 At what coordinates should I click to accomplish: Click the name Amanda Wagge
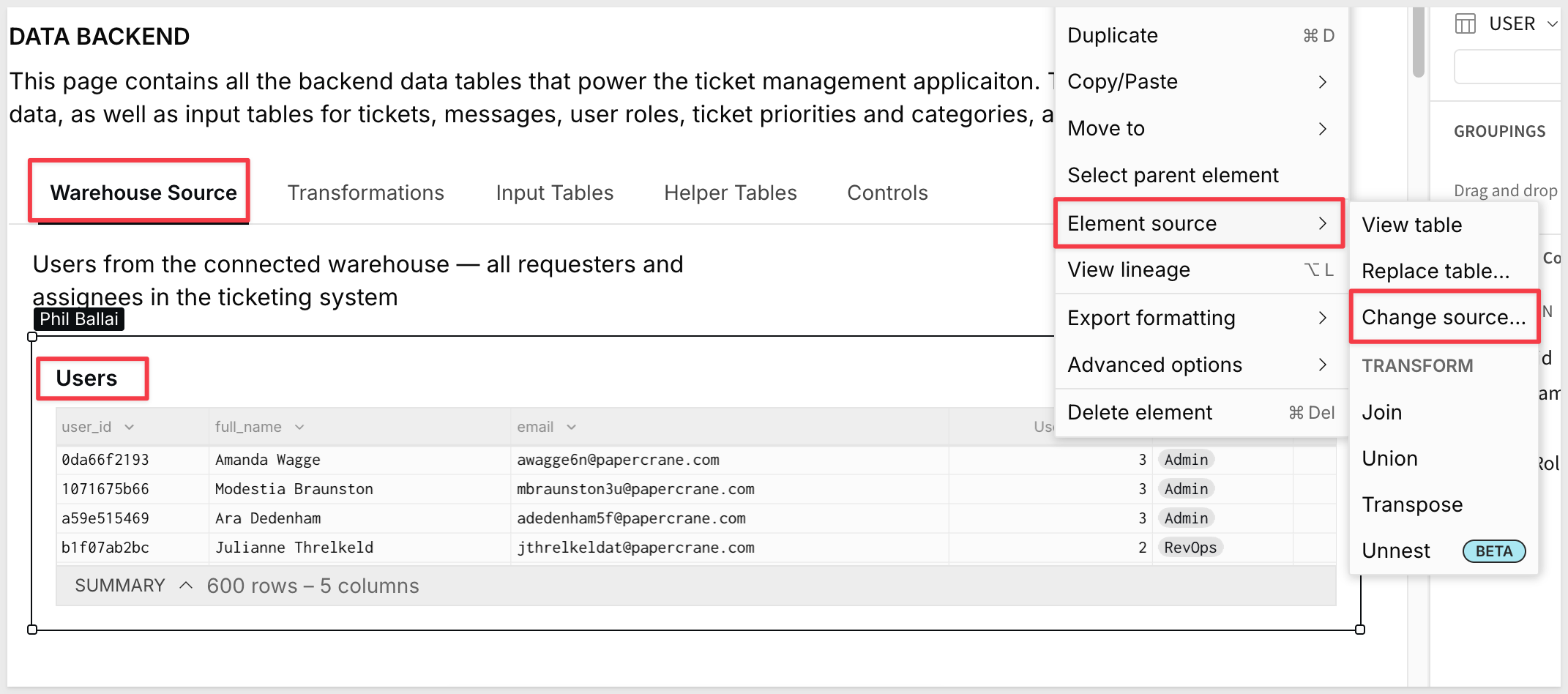[x=268, y=460]
